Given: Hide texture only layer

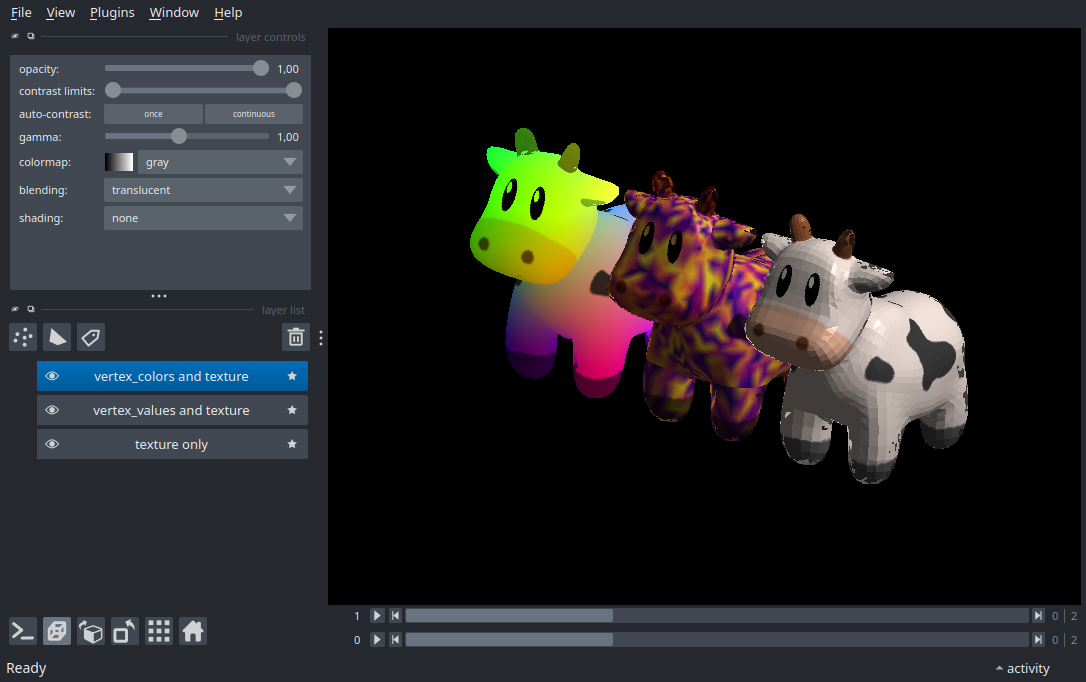Looking at the screenshot, I should tap(52, 444).
